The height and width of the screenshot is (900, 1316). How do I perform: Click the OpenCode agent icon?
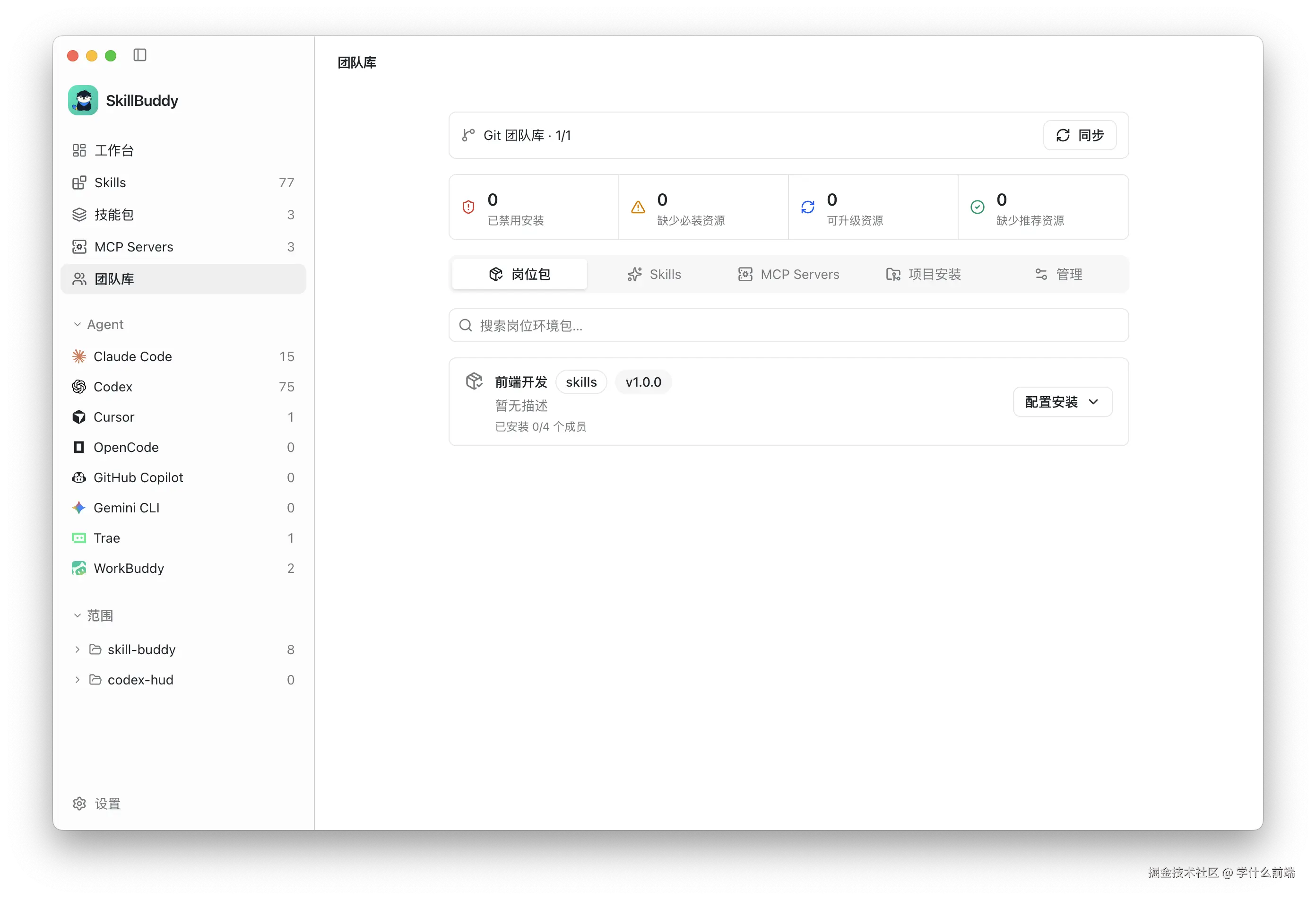(79, 448)
